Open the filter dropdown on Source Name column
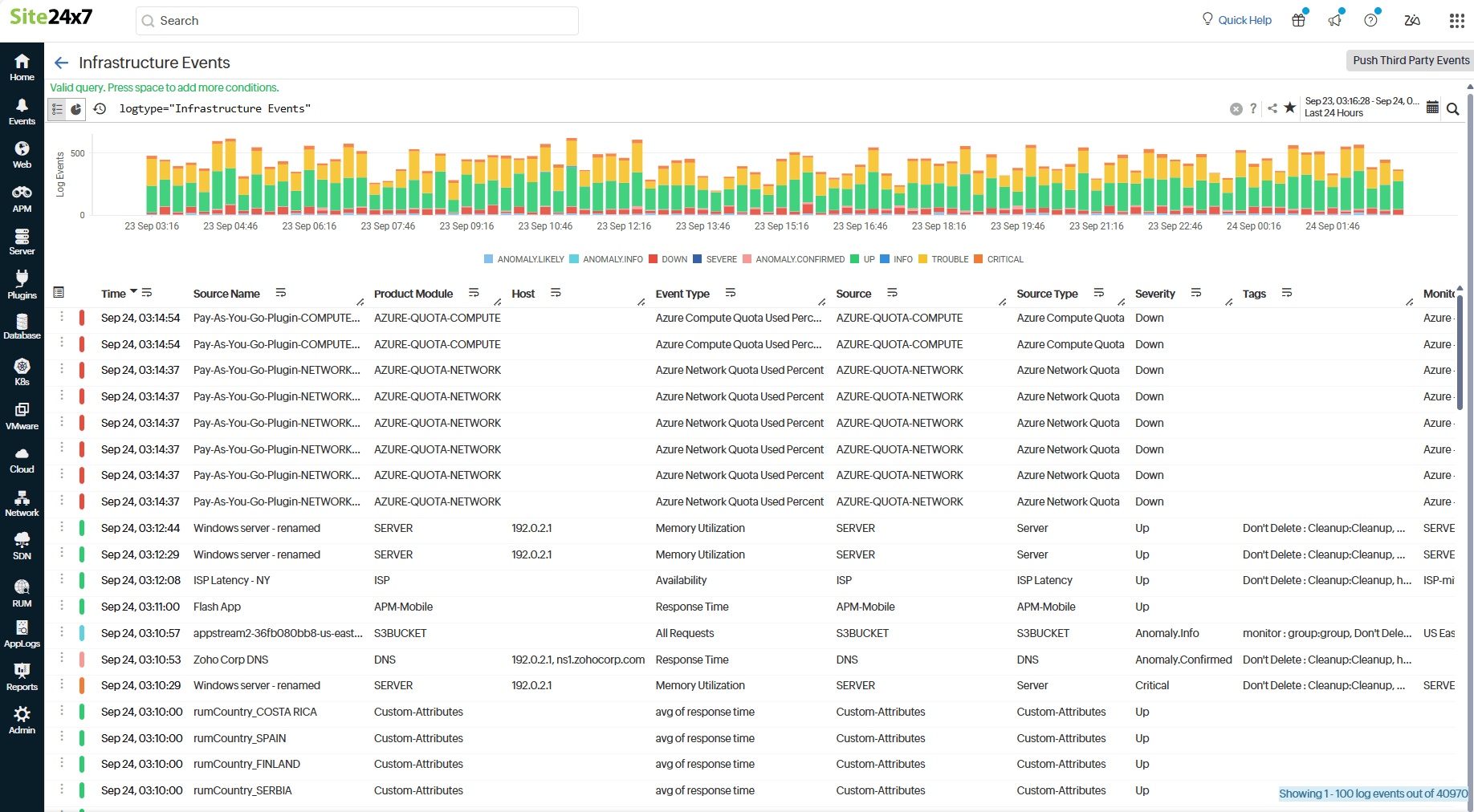Viewport: 1474px width, 812px height. click(x=281, y=292)
